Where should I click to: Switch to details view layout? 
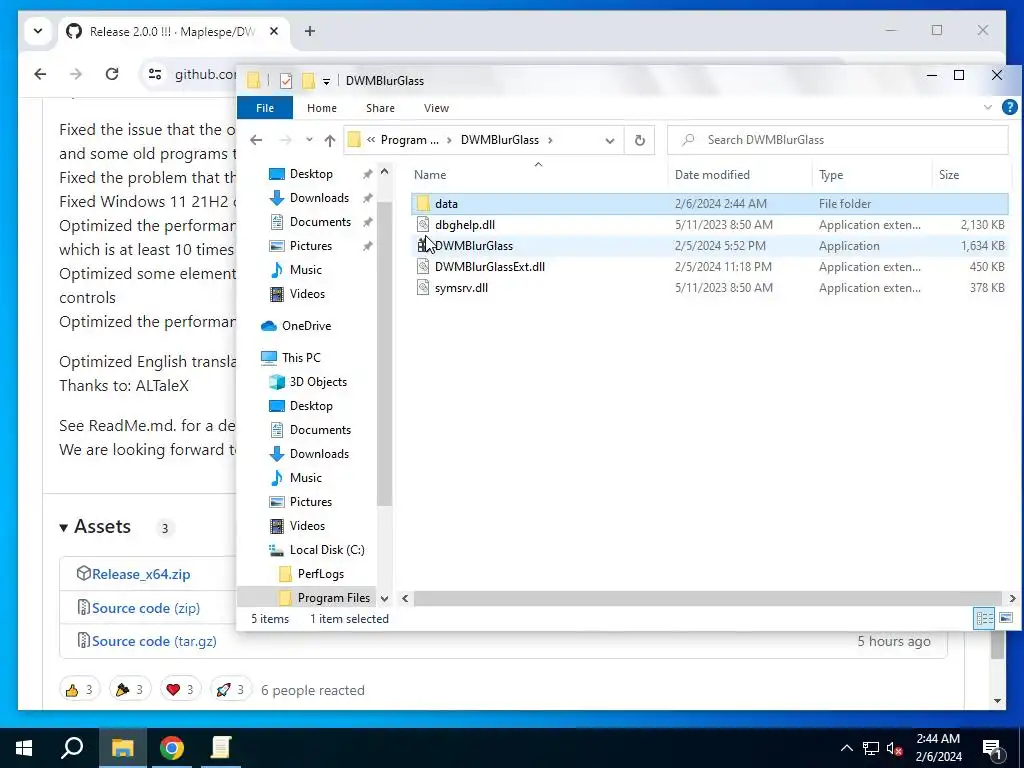tap(984, 618)
